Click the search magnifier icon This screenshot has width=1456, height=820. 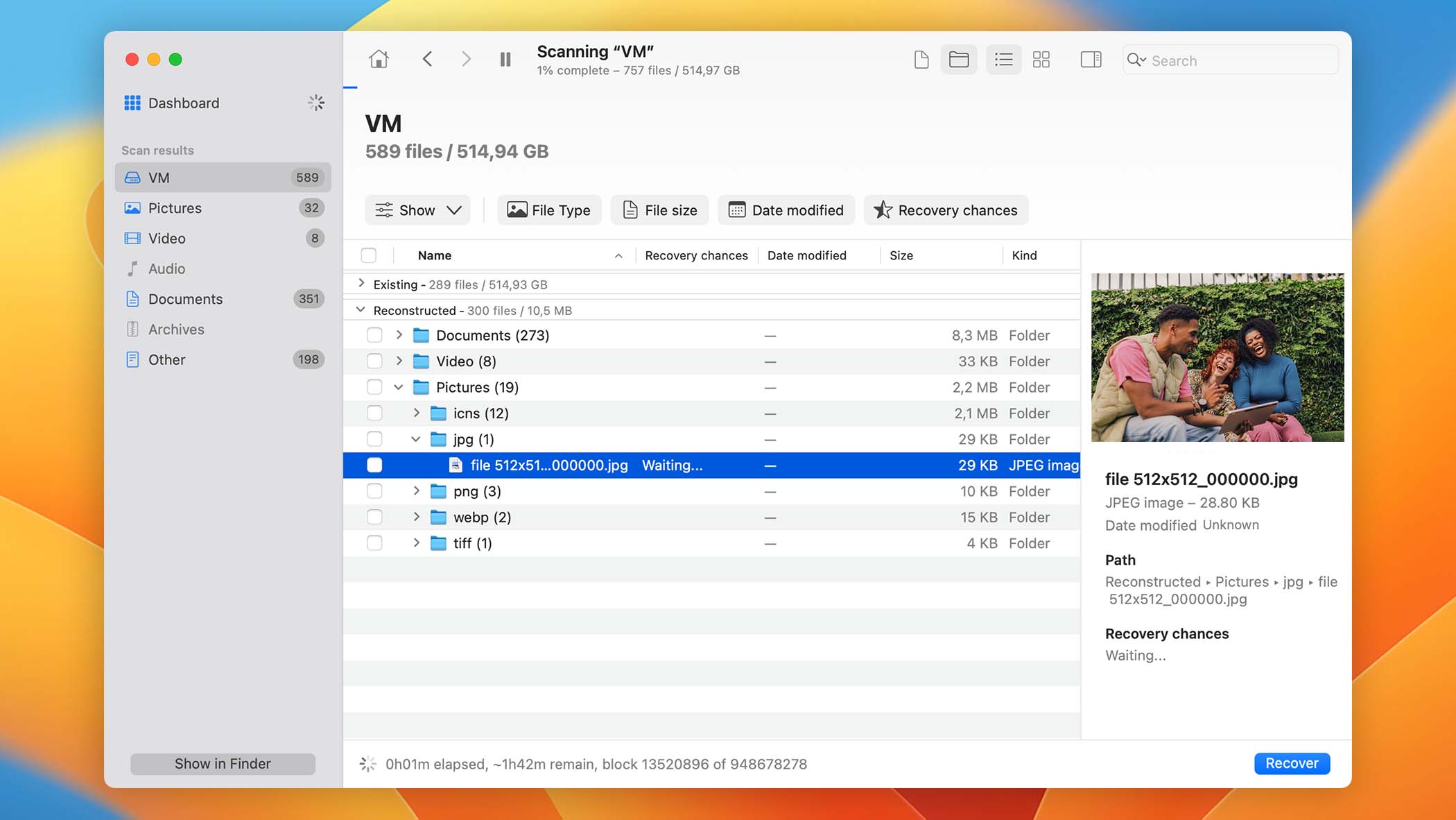tap(1136, 60)
